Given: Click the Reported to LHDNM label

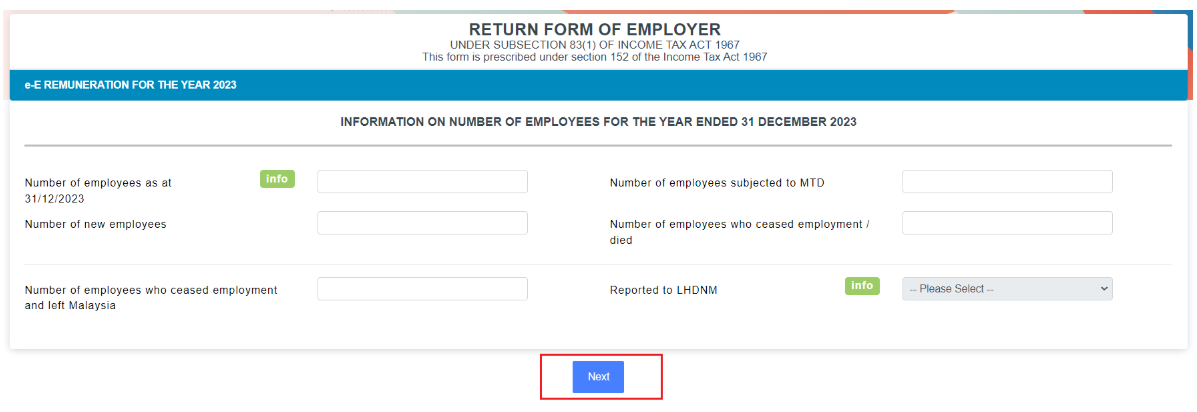Looking at the screenshot, I should tap(663, 291).
